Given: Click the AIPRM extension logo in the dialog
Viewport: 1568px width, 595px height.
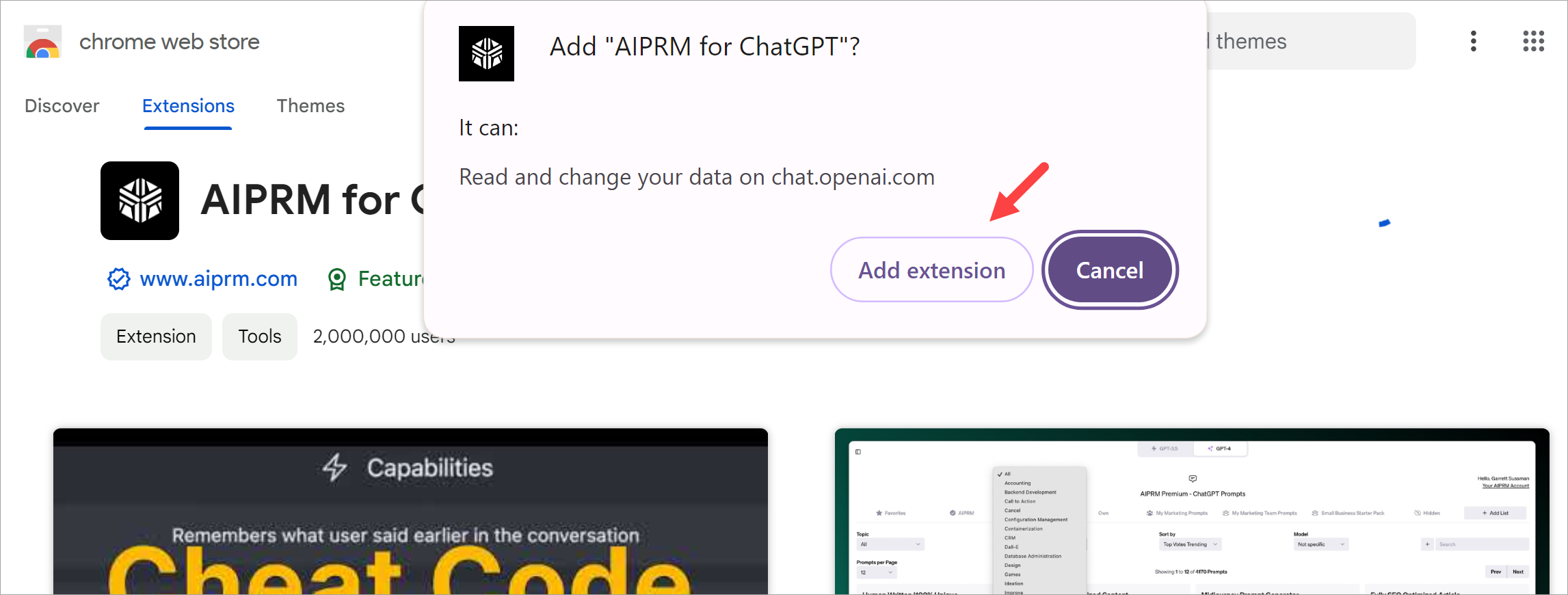Looking at the screenshot, I should coord(486,54).
